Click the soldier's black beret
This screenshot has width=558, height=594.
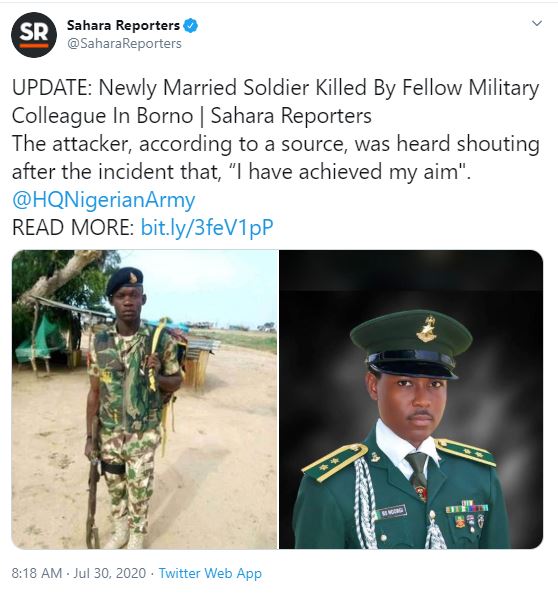[x=124, y=281]
